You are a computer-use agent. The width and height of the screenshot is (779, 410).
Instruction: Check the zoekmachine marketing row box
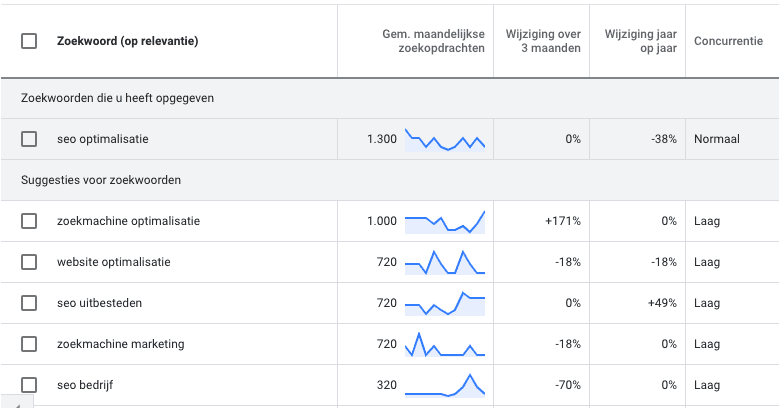tap(29, 344)
